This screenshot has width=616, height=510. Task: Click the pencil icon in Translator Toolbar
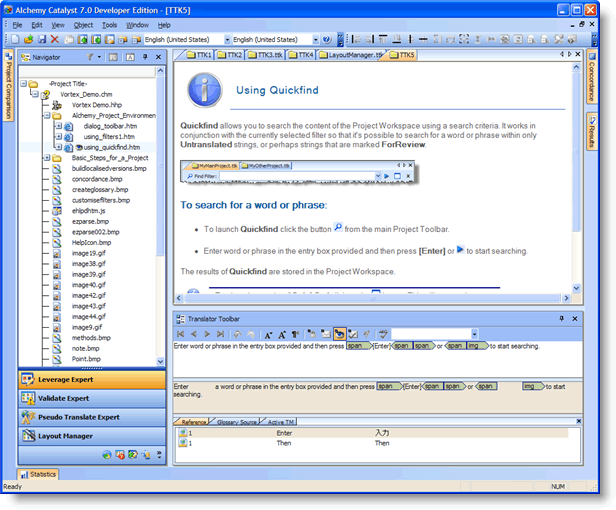367,334
